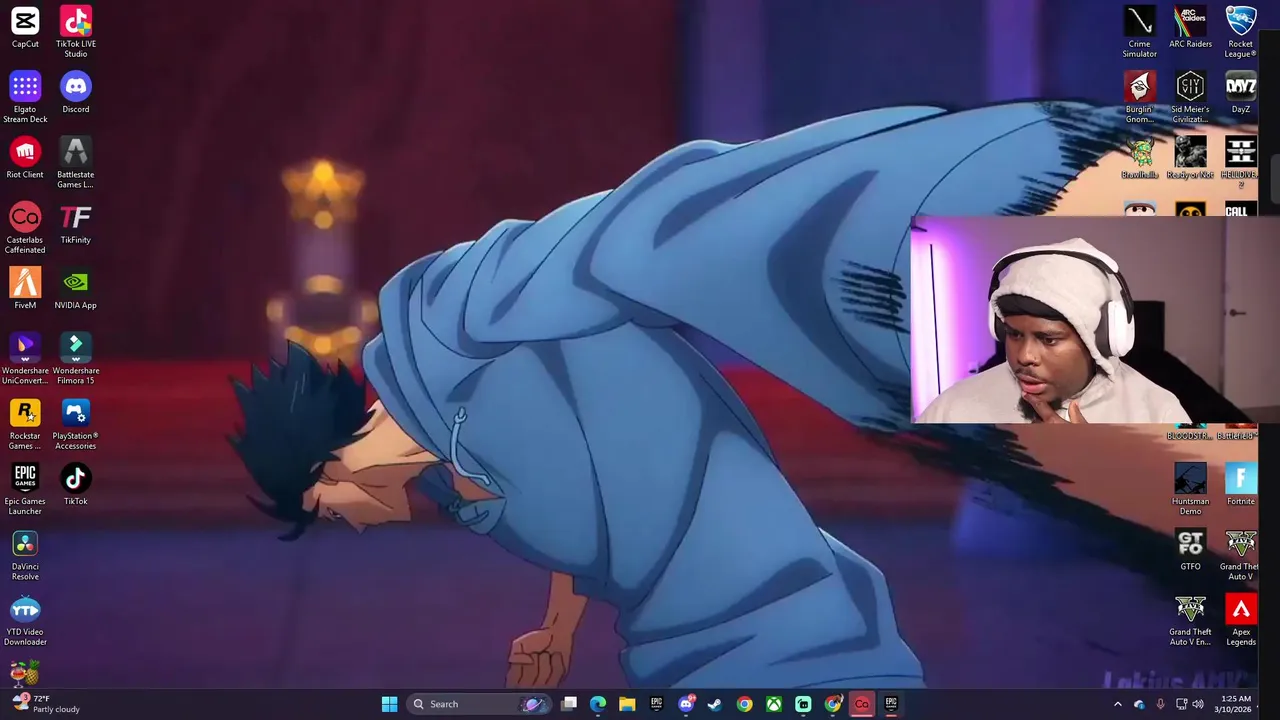Screen dimensions: 1280x720
Task: Select Burglin' Gnomes desktop icon
Action: point(1139,96)
